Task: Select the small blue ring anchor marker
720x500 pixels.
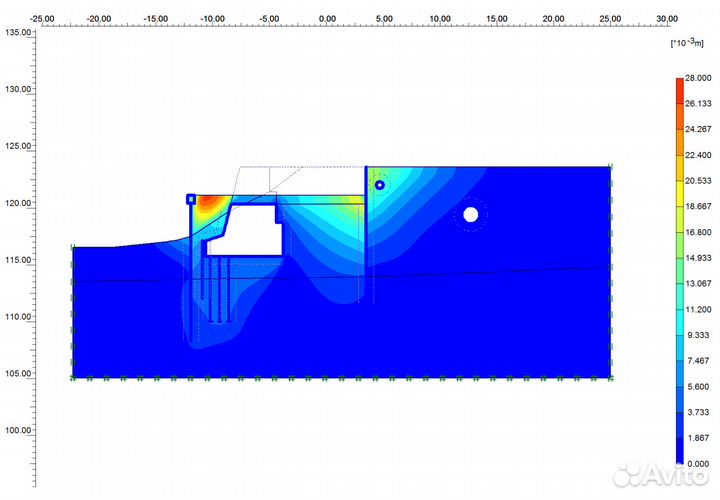Action: (379, 185)
